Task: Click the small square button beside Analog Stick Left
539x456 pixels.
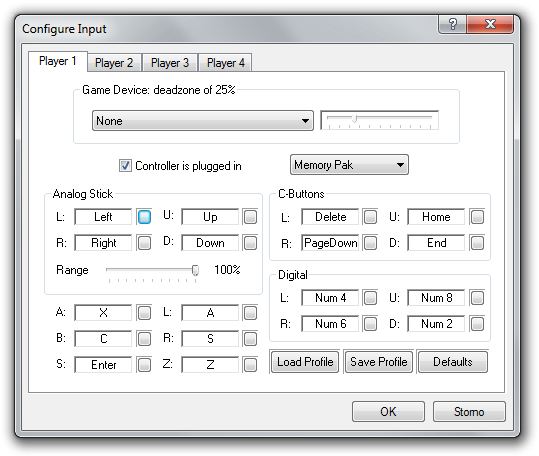Action: coord(144,217)
